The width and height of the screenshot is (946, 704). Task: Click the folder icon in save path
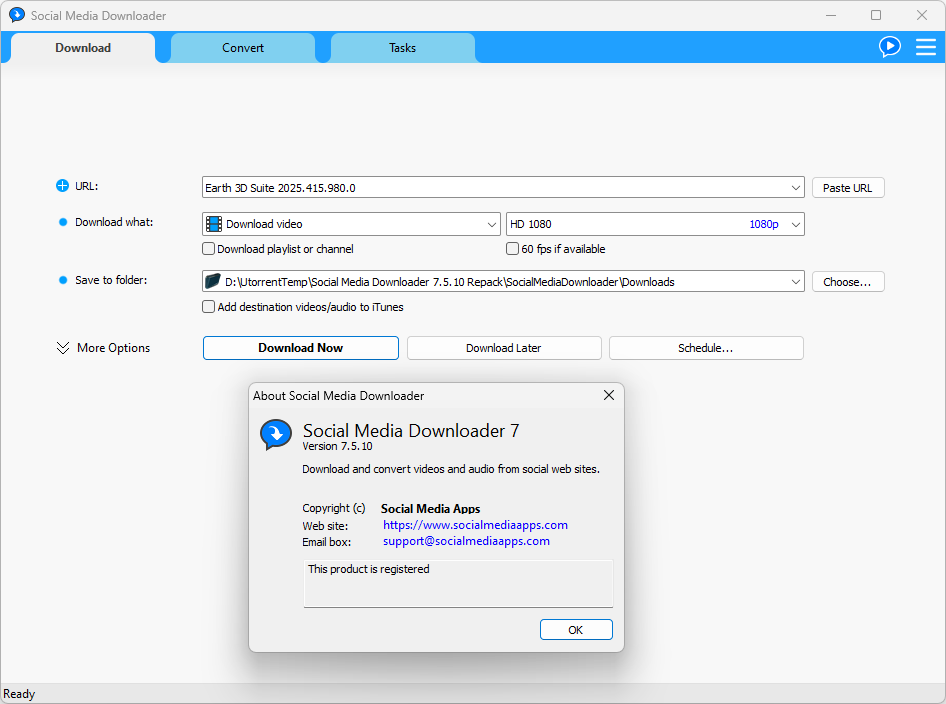coord(212,281)
